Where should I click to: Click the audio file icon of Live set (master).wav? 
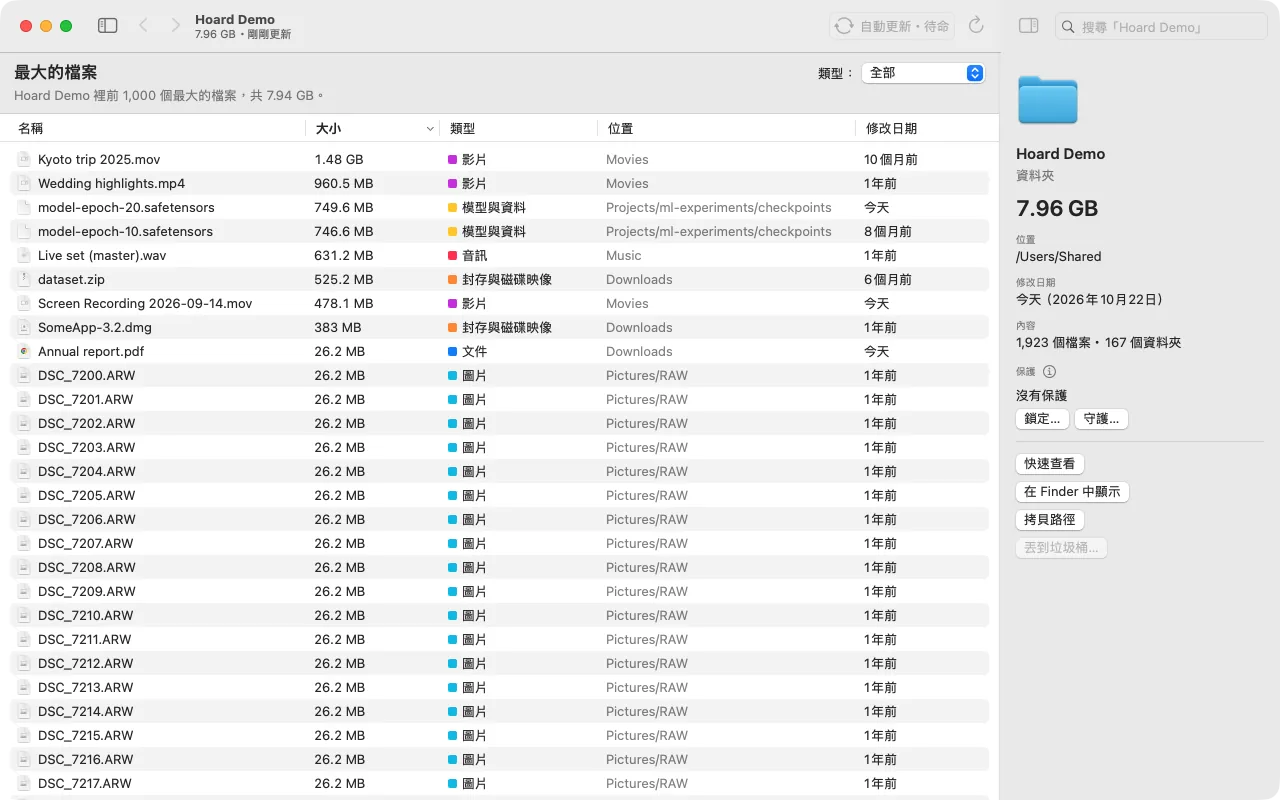pos(24,255)
